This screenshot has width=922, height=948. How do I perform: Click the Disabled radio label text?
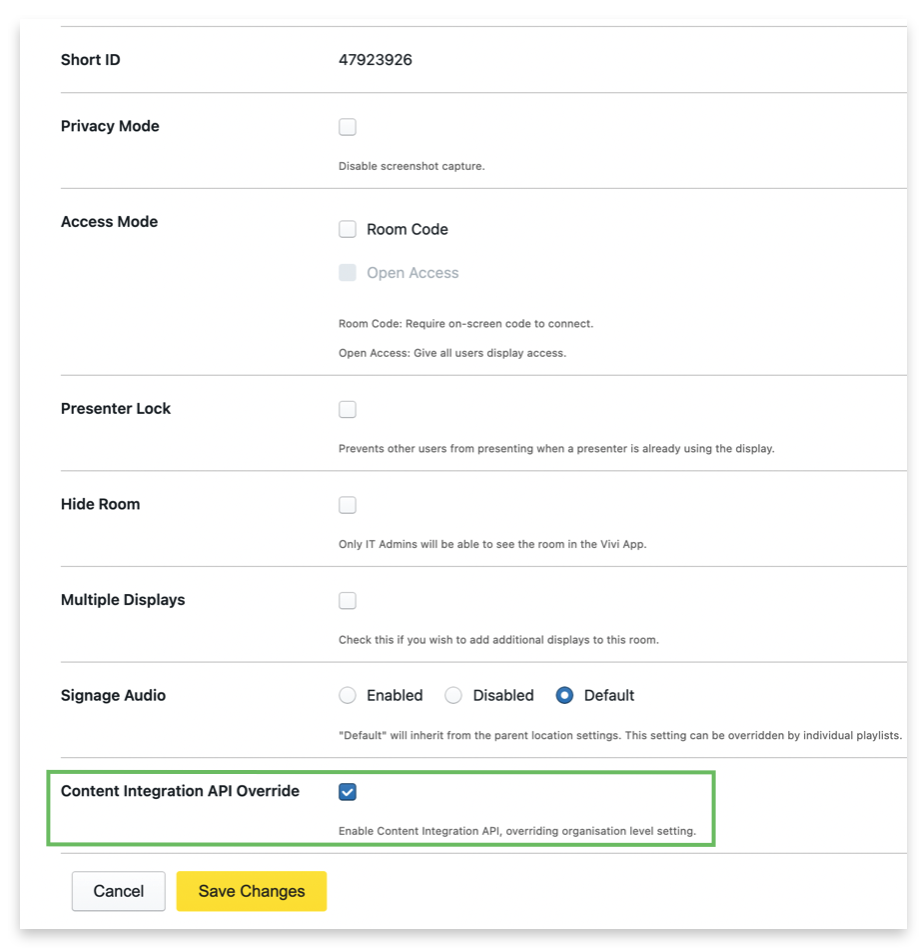click(503, 696)
